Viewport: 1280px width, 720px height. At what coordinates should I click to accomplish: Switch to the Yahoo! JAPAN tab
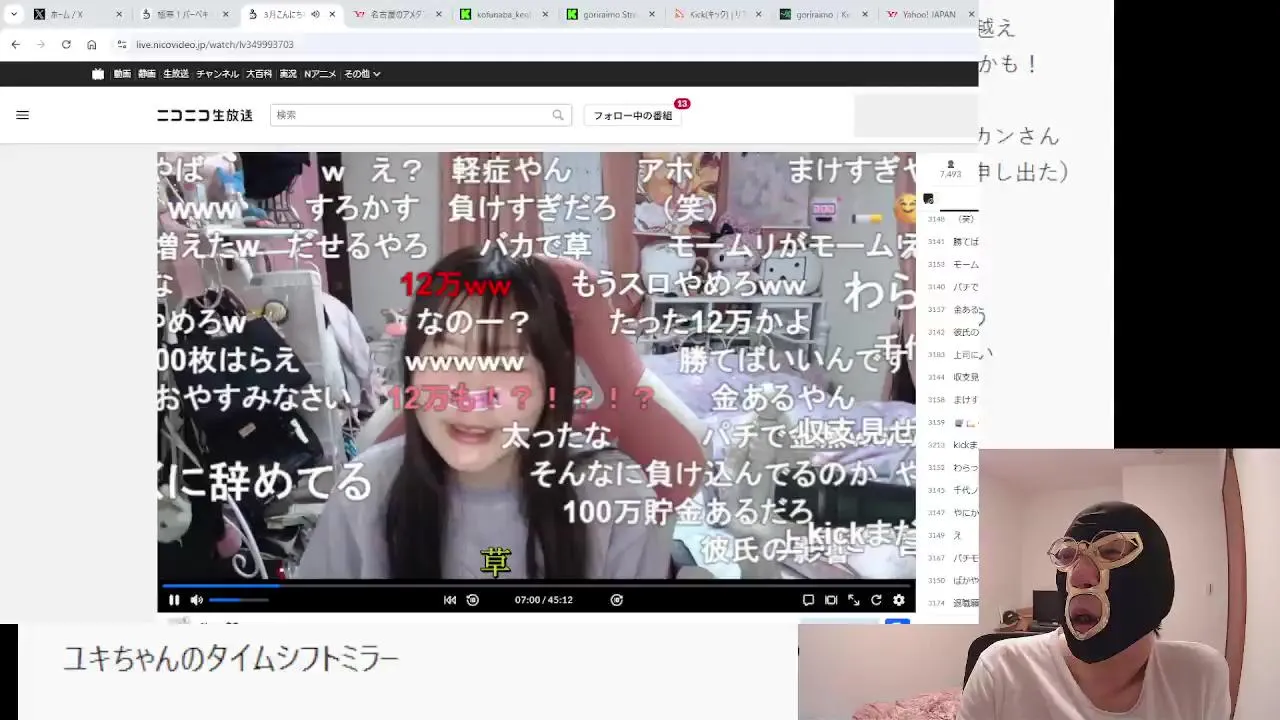click(x=929, y=14)
